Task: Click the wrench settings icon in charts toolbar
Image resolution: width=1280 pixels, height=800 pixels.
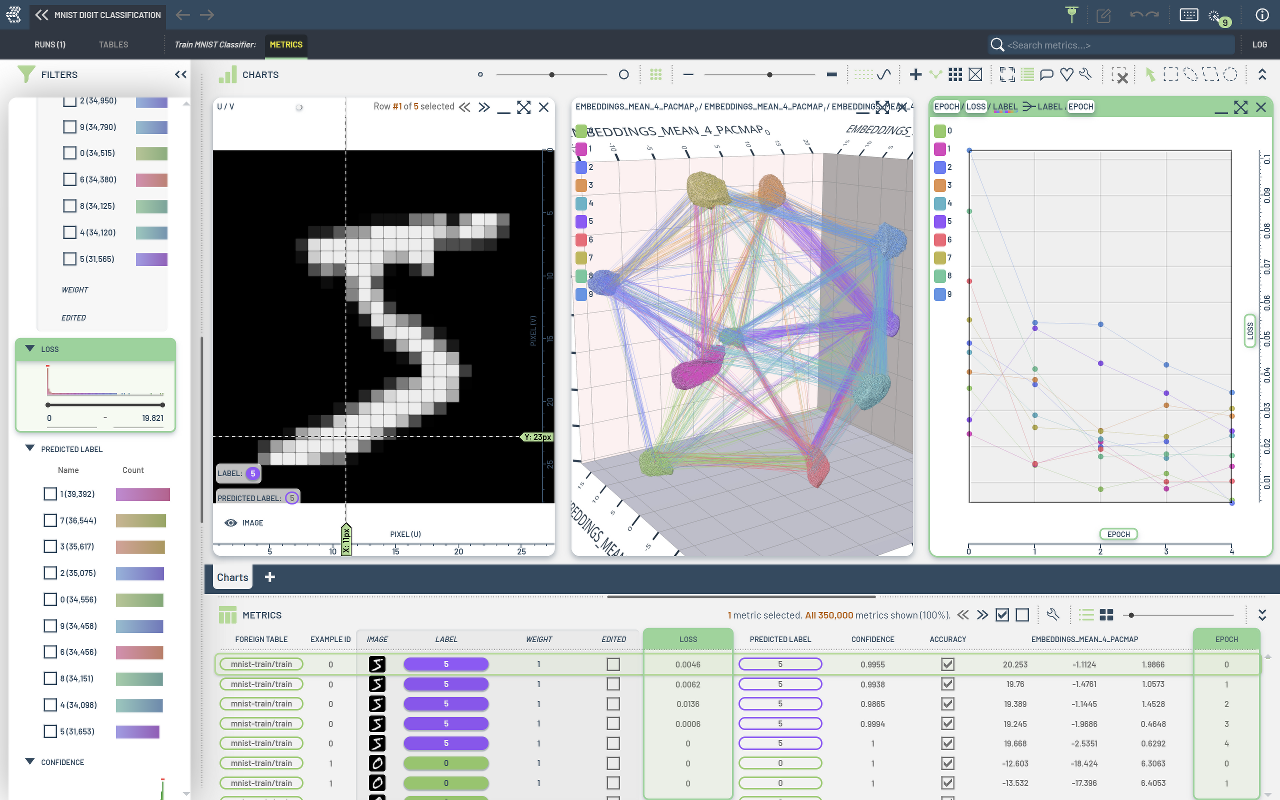Action: [x=1085, y=75]
